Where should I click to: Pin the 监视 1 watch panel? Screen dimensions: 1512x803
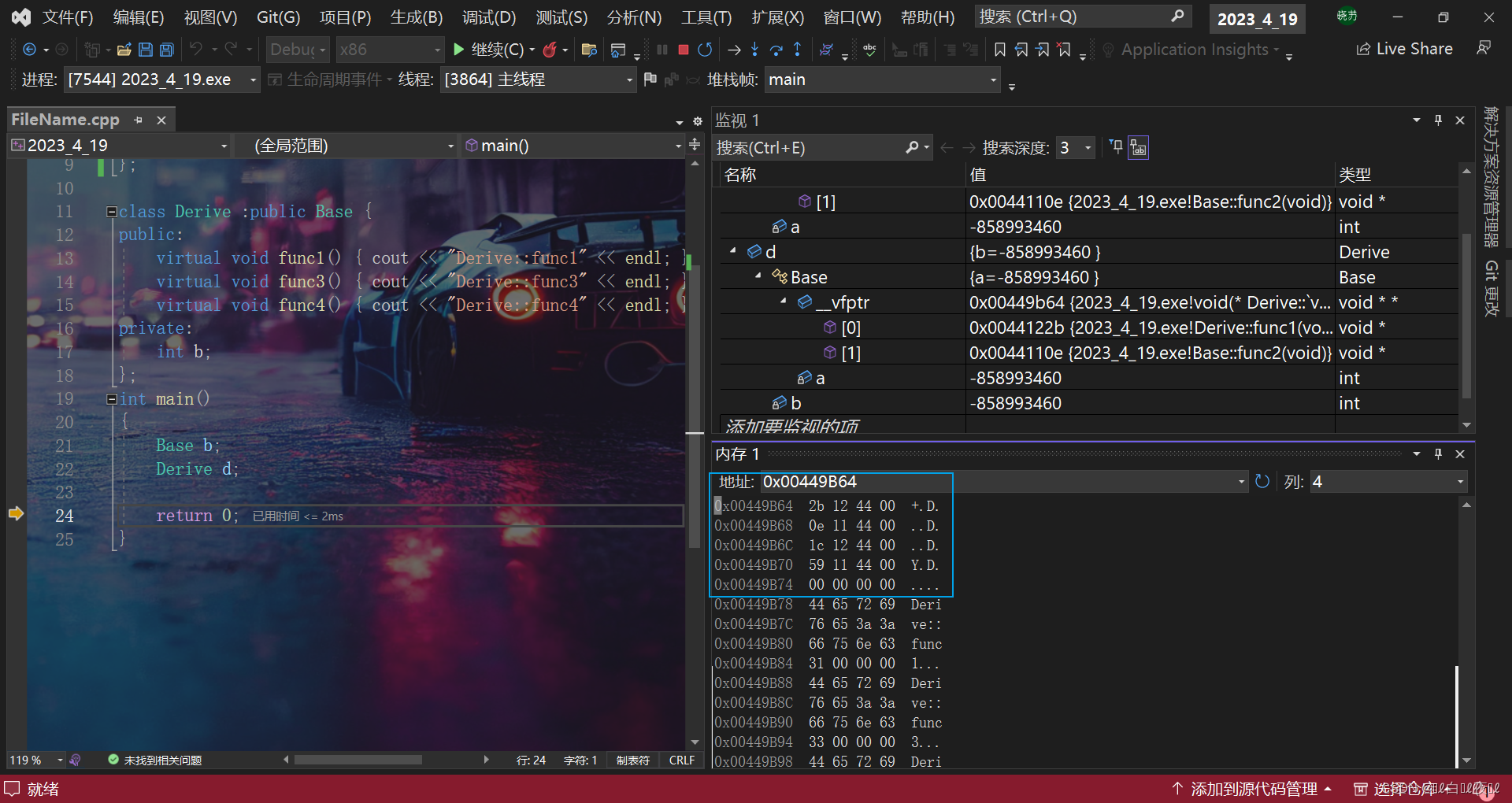click(1438, 120)
